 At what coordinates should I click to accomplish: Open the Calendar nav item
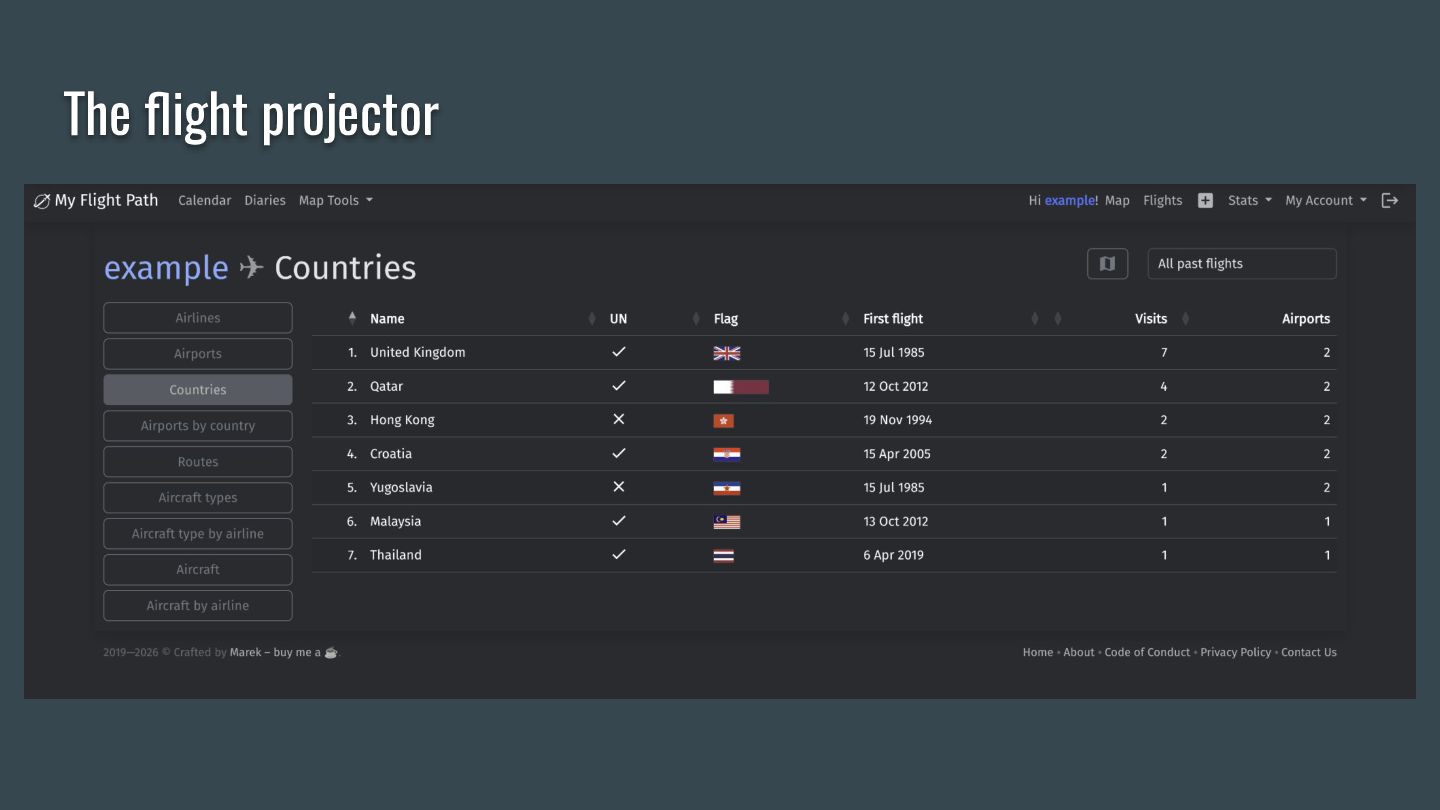(204, 200)
